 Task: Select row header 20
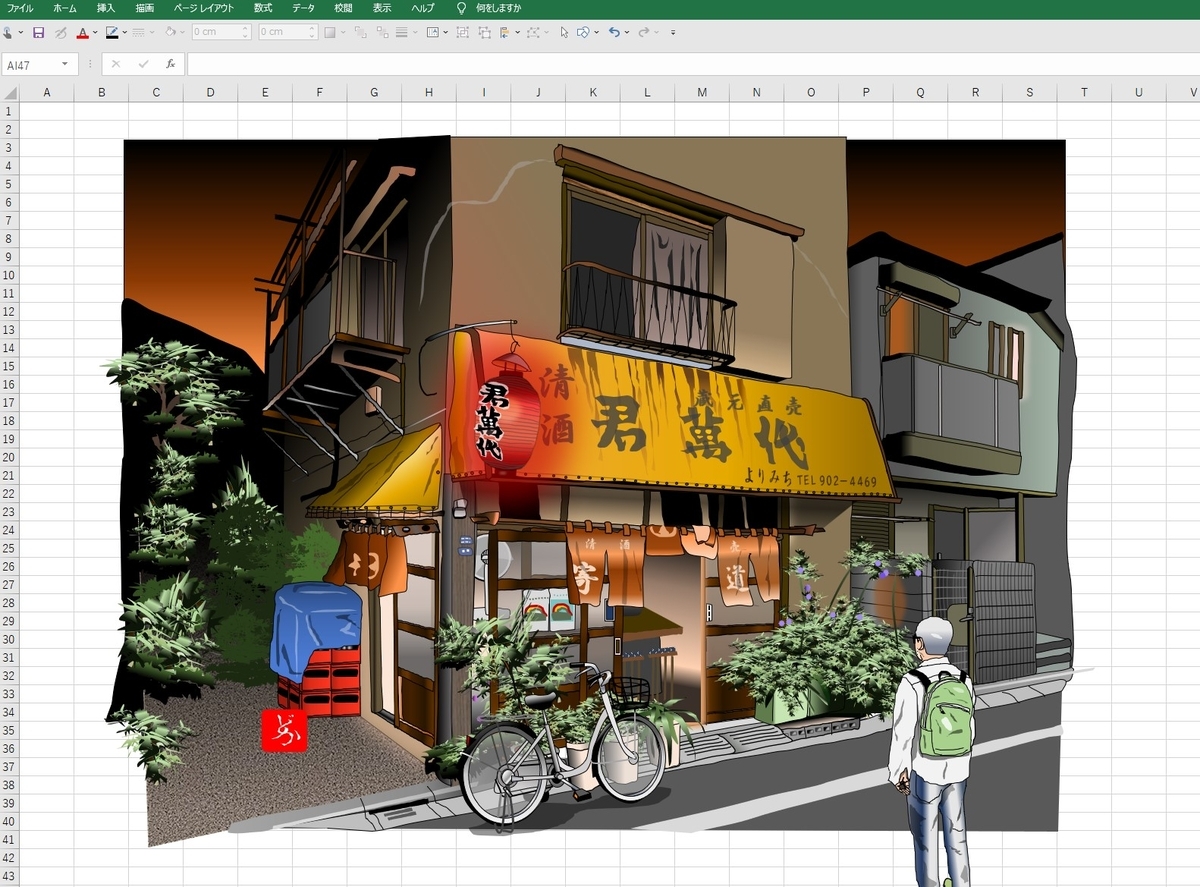tap(9, 457)
